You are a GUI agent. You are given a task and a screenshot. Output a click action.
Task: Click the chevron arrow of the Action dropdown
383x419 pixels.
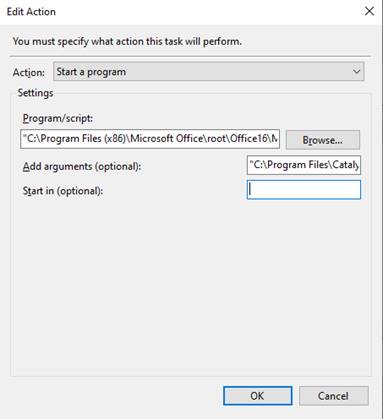click(x=356, y=72)
